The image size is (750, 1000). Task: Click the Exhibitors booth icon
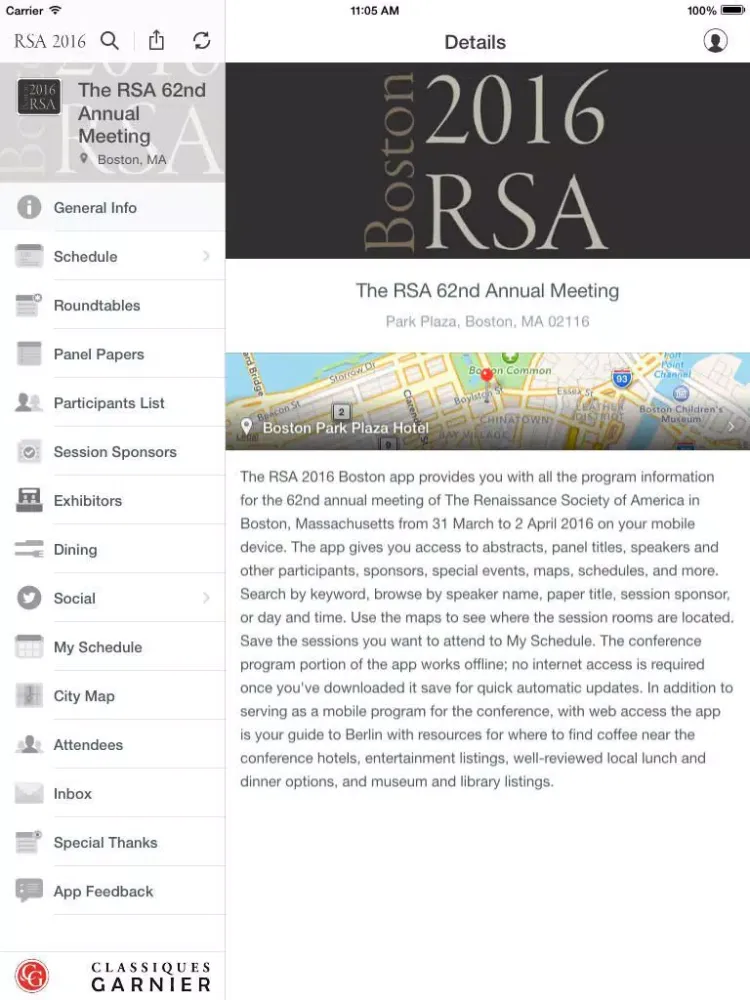(x=29, y=501)
